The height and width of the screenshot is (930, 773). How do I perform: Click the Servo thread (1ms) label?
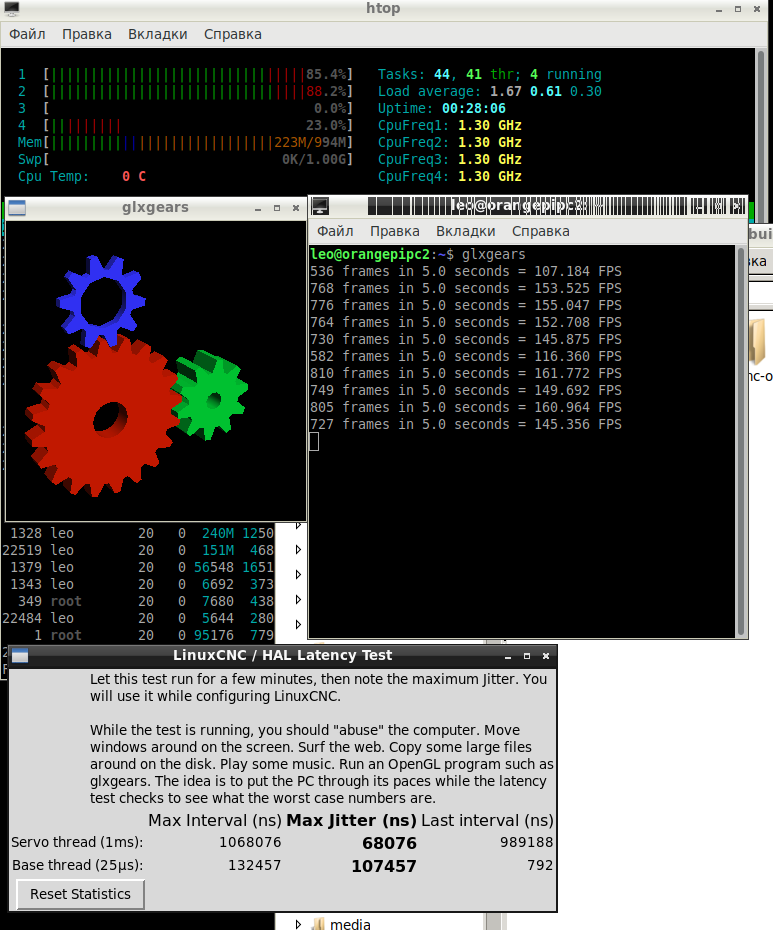77,842
